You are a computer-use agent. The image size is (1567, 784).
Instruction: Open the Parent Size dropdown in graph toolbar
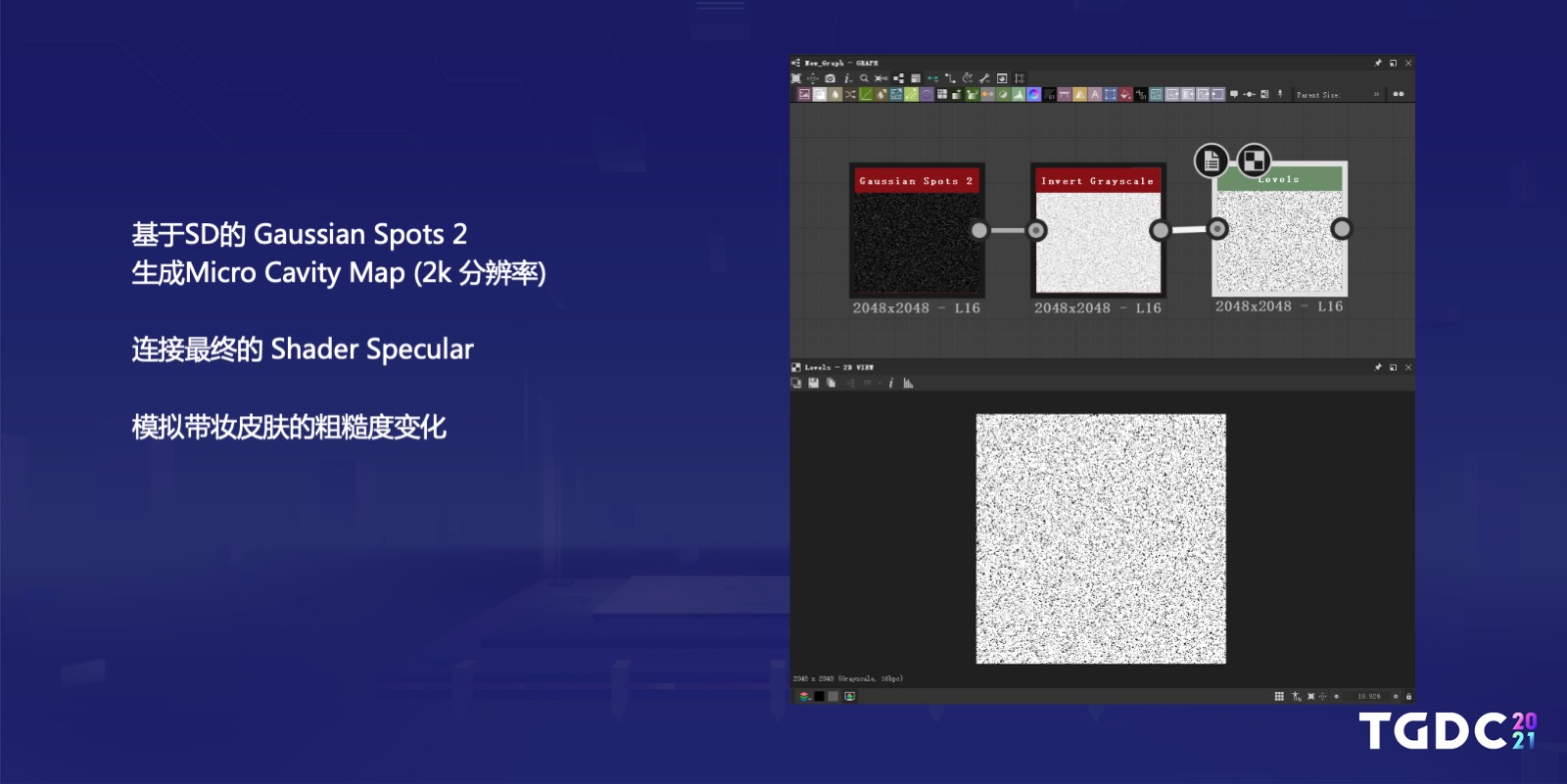1318,95
